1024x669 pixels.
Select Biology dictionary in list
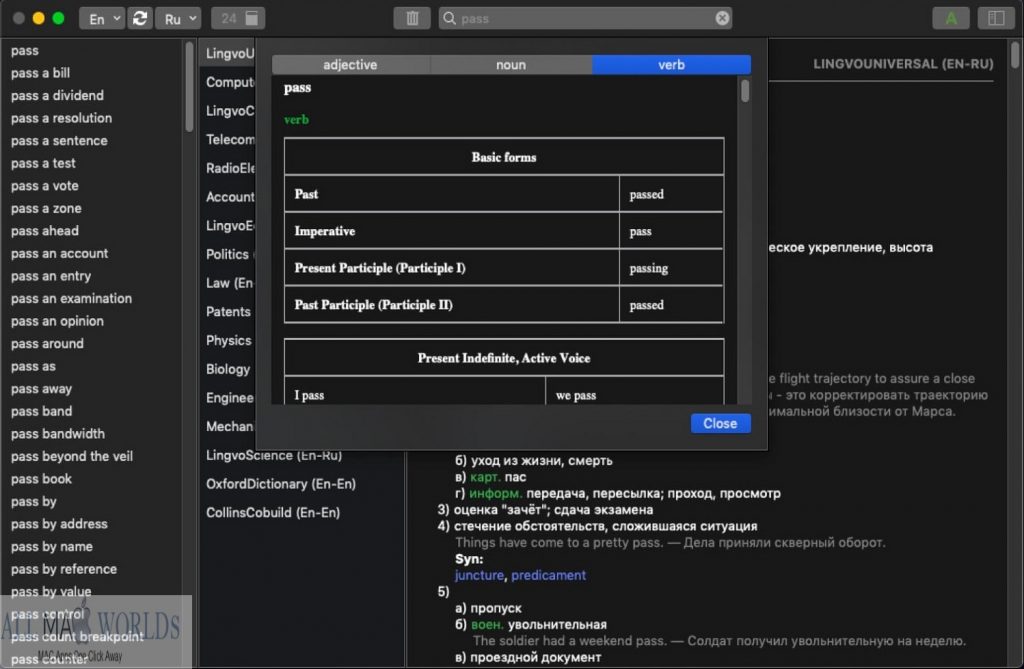(228, 369)
